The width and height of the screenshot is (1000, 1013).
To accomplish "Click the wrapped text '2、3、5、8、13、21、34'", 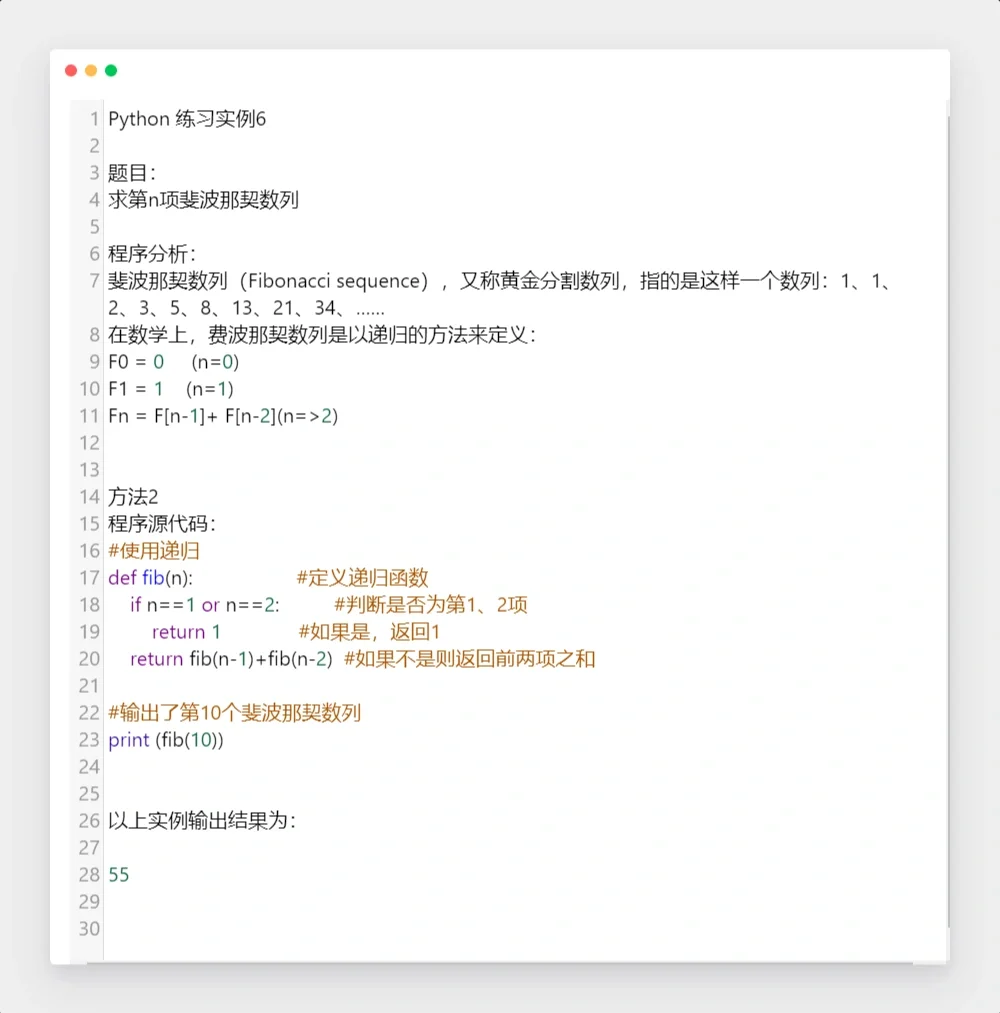I will pyautogui.click(x=222, y=308).
